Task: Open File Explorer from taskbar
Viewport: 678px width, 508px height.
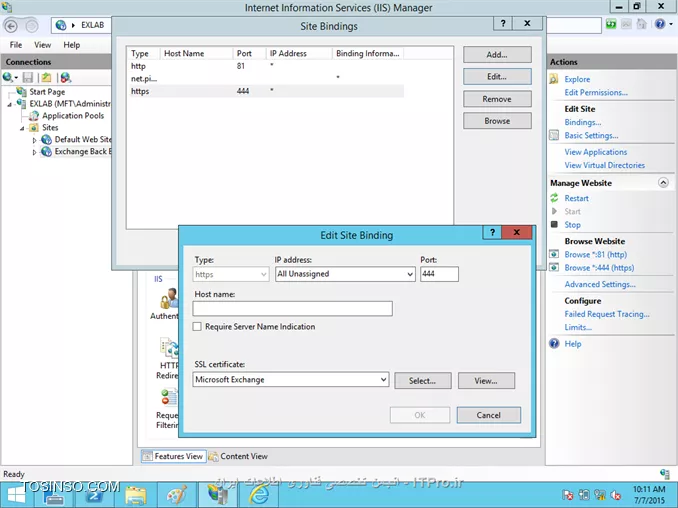Action: coord(136,495)
